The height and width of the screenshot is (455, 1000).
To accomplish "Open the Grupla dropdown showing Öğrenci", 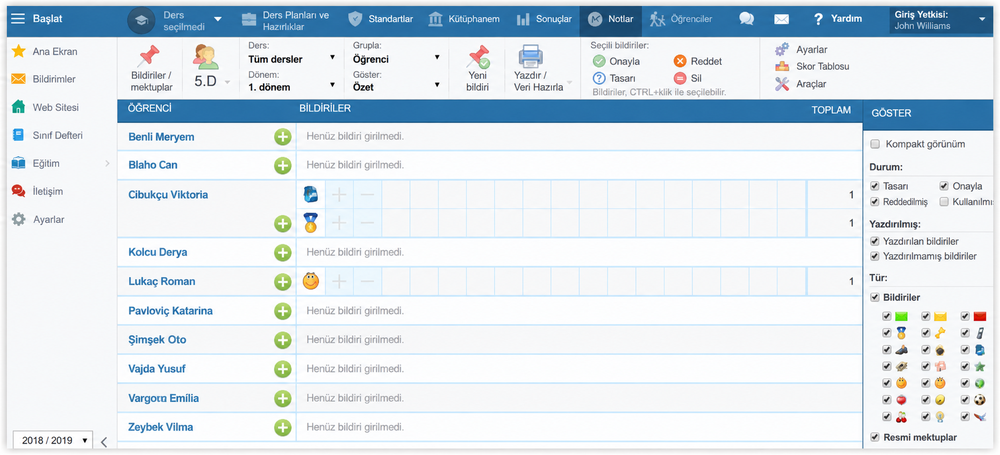I will click(x=396, y=59).
